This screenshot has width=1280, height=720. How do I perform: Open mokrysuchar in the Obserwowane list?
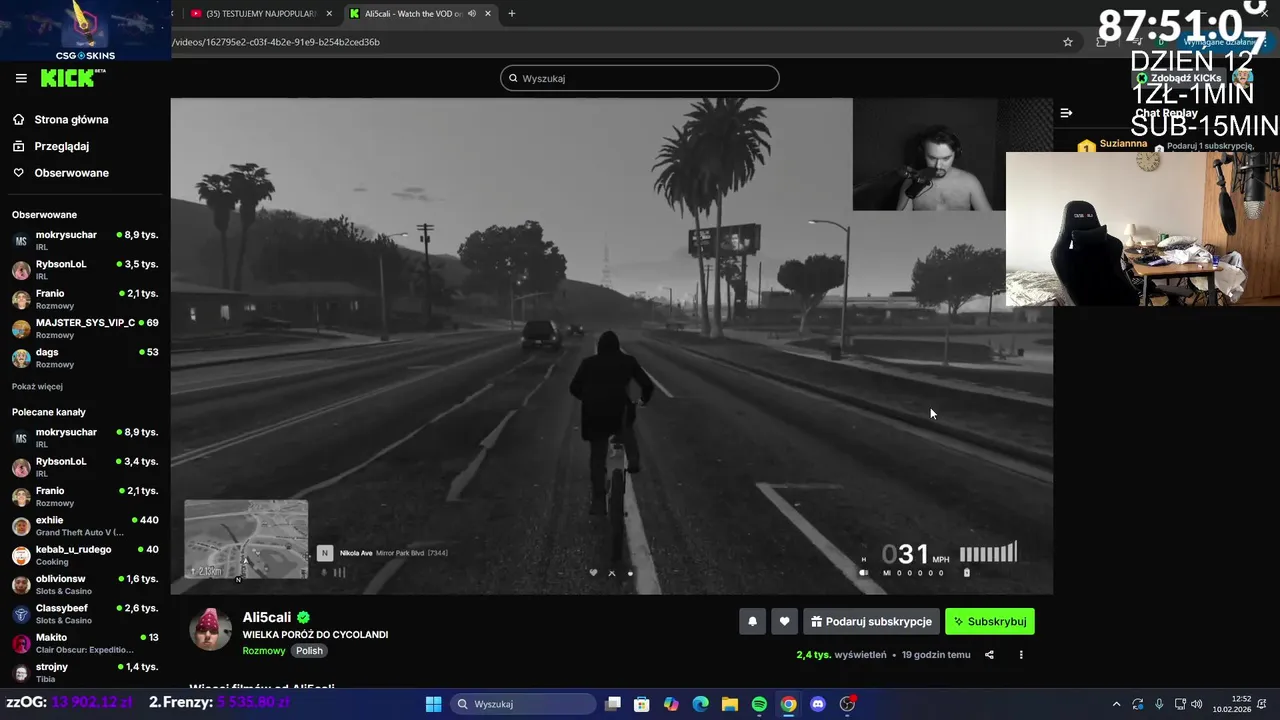85,240
